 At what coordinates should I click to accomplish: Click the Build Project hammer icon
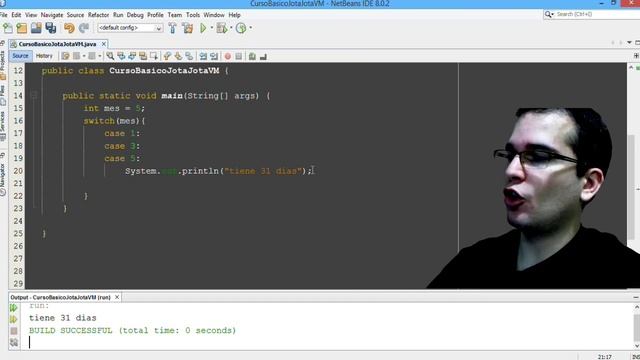click(173, 28)
